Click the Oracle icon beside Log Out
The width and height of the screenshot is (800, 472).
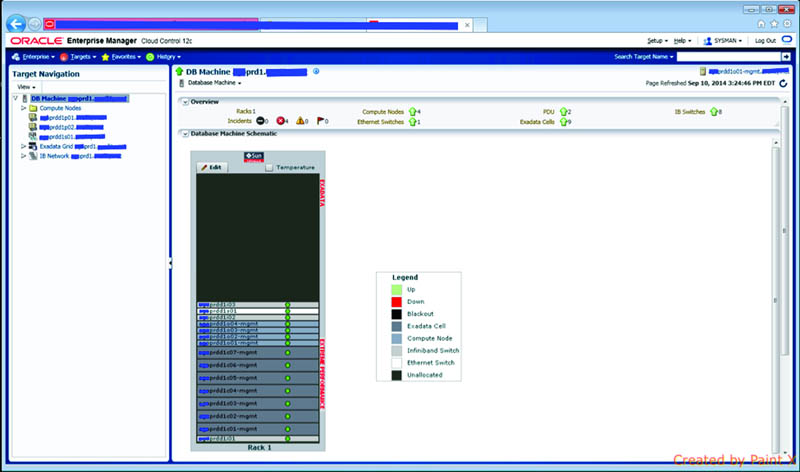787,40
